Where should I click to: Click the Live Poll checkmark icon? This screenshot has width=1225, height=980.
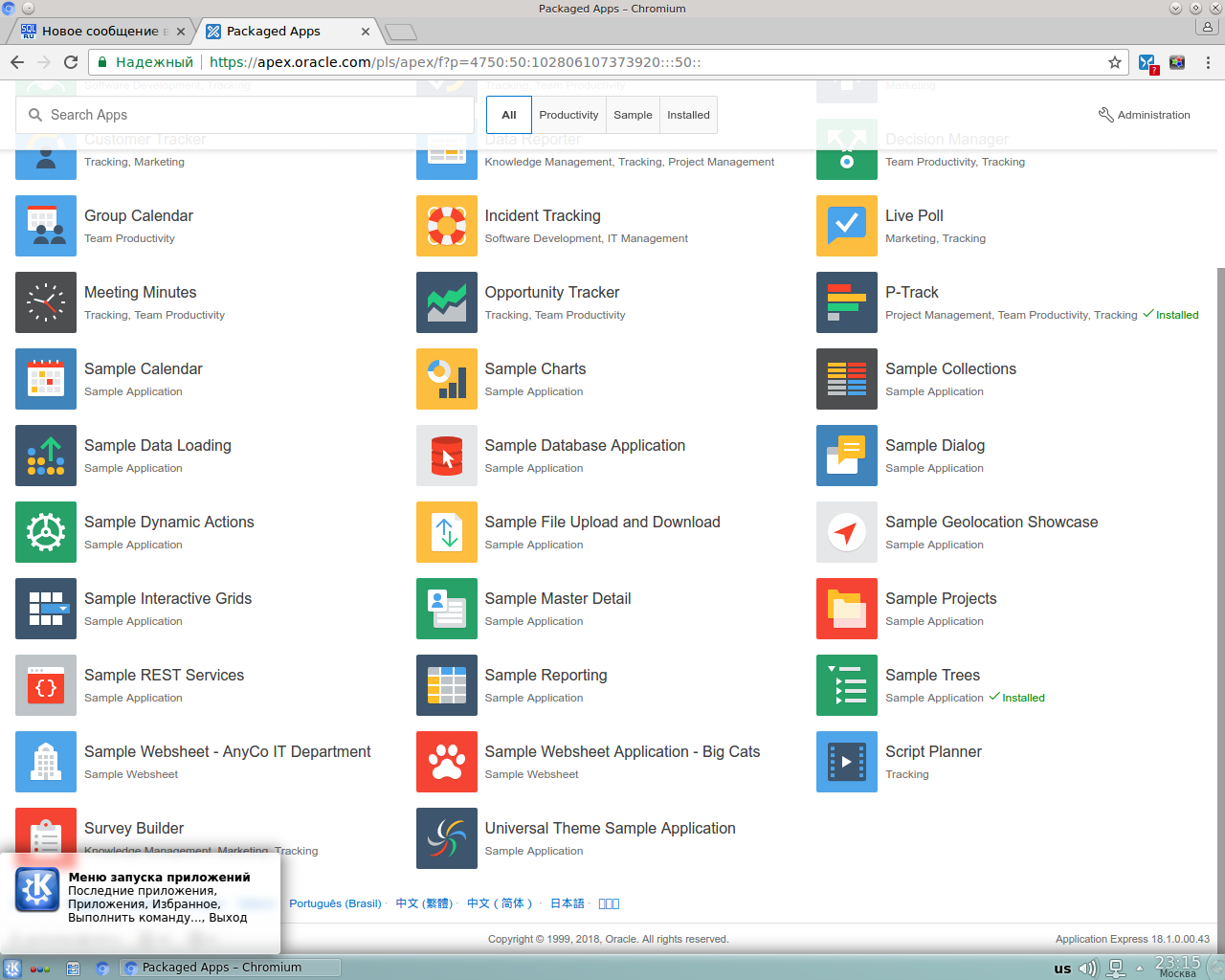click(846, 226)
